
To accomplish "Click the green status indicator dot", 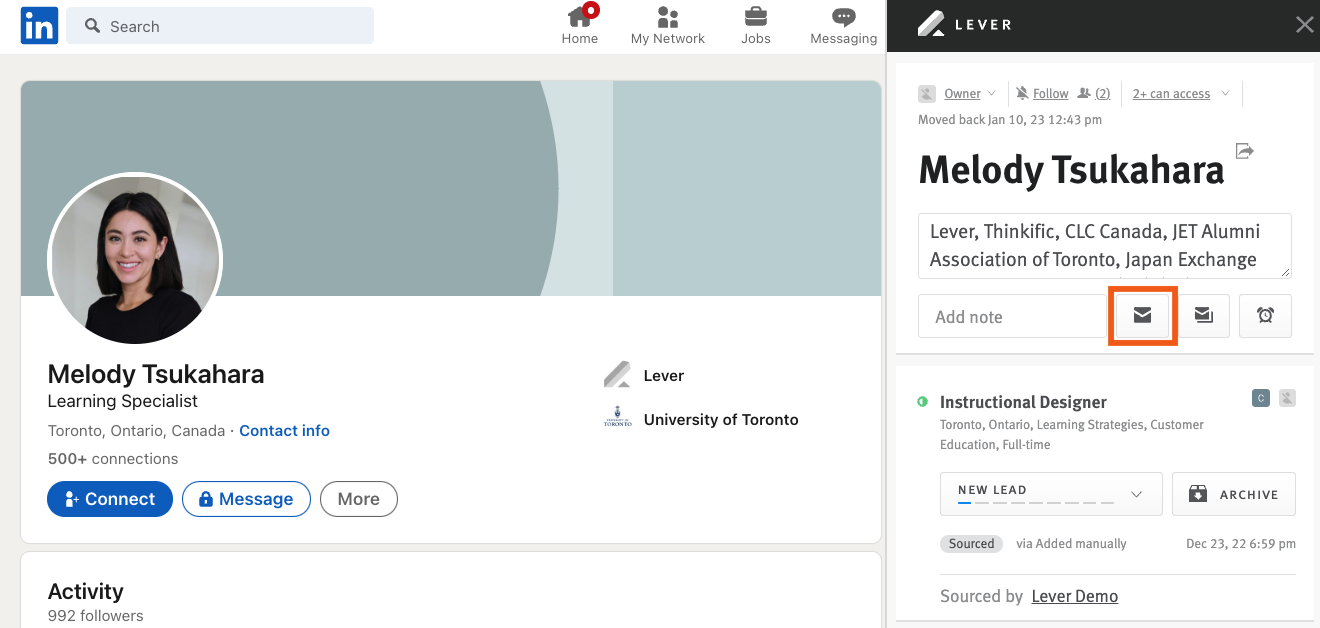I will click(922, 402).
